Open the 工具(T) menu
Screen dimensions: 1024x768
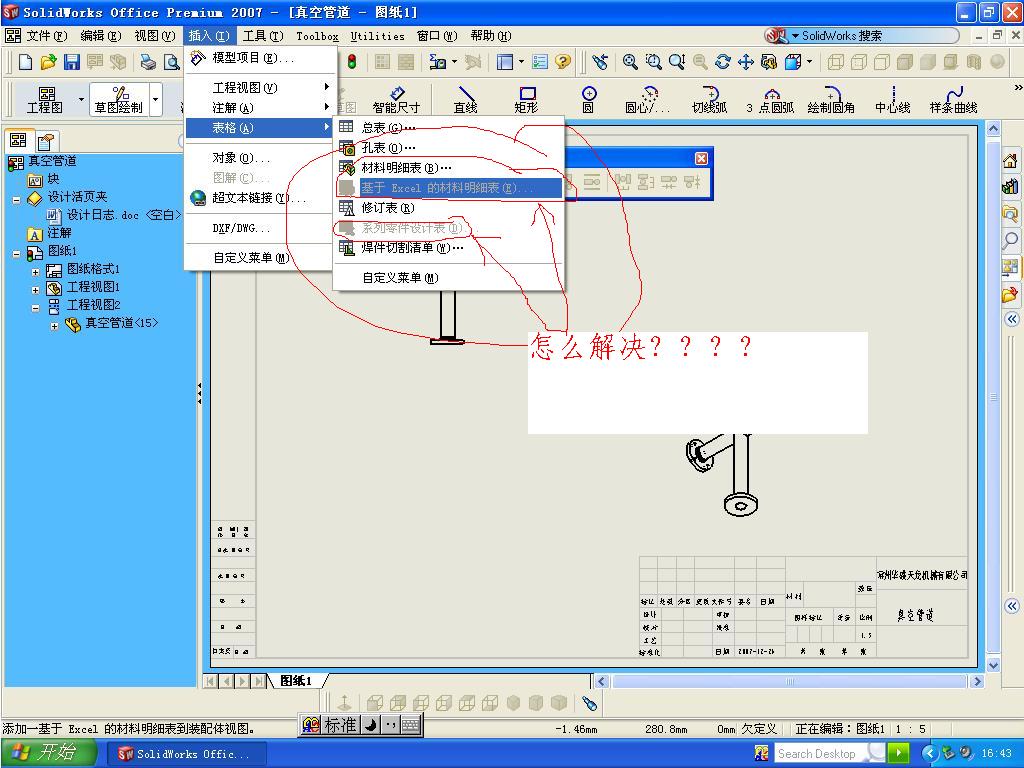pos(263,36)
